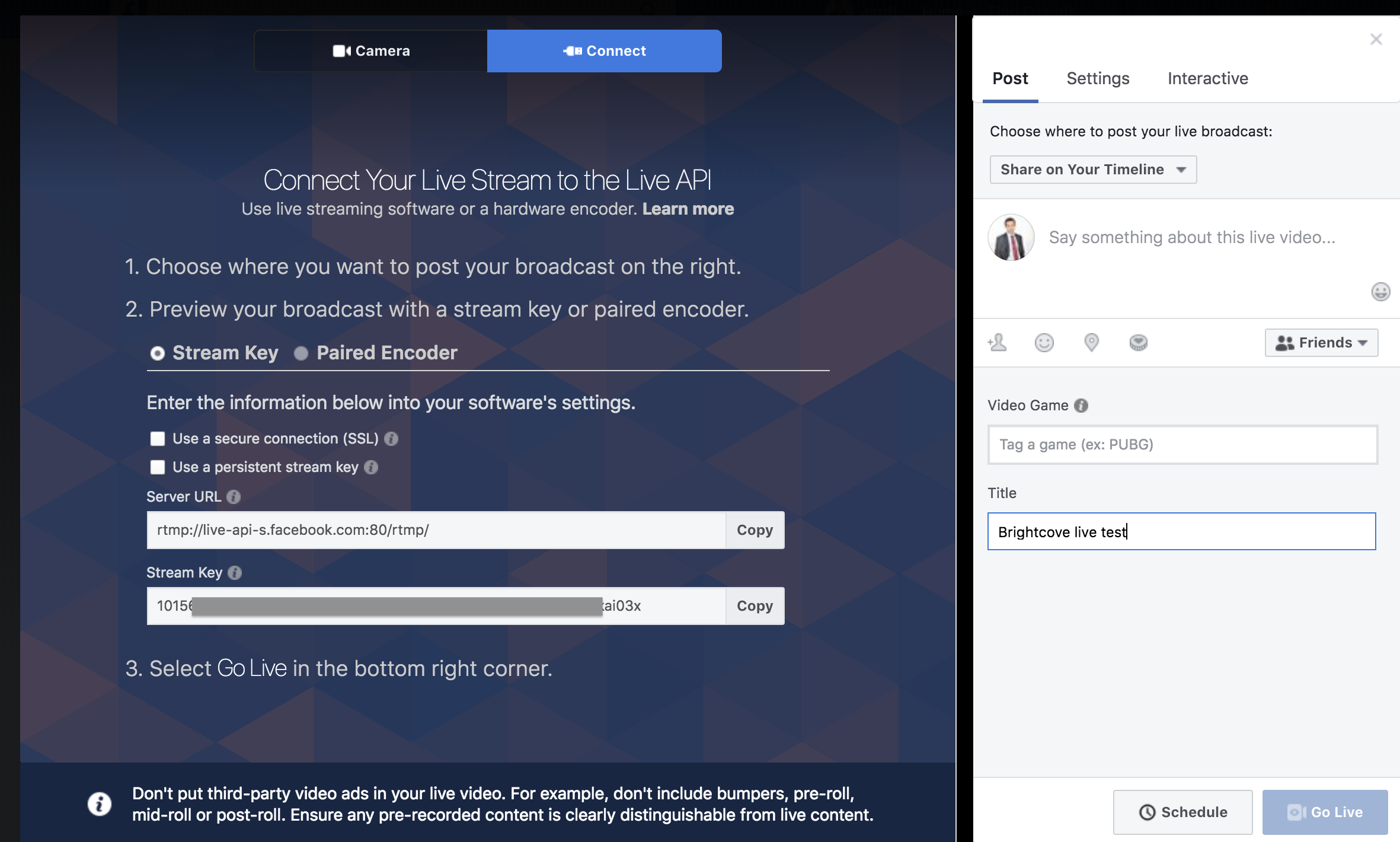Switch to the Camera tab
This screenshot has height=842, width=1400.
click(x=371, y=51)
